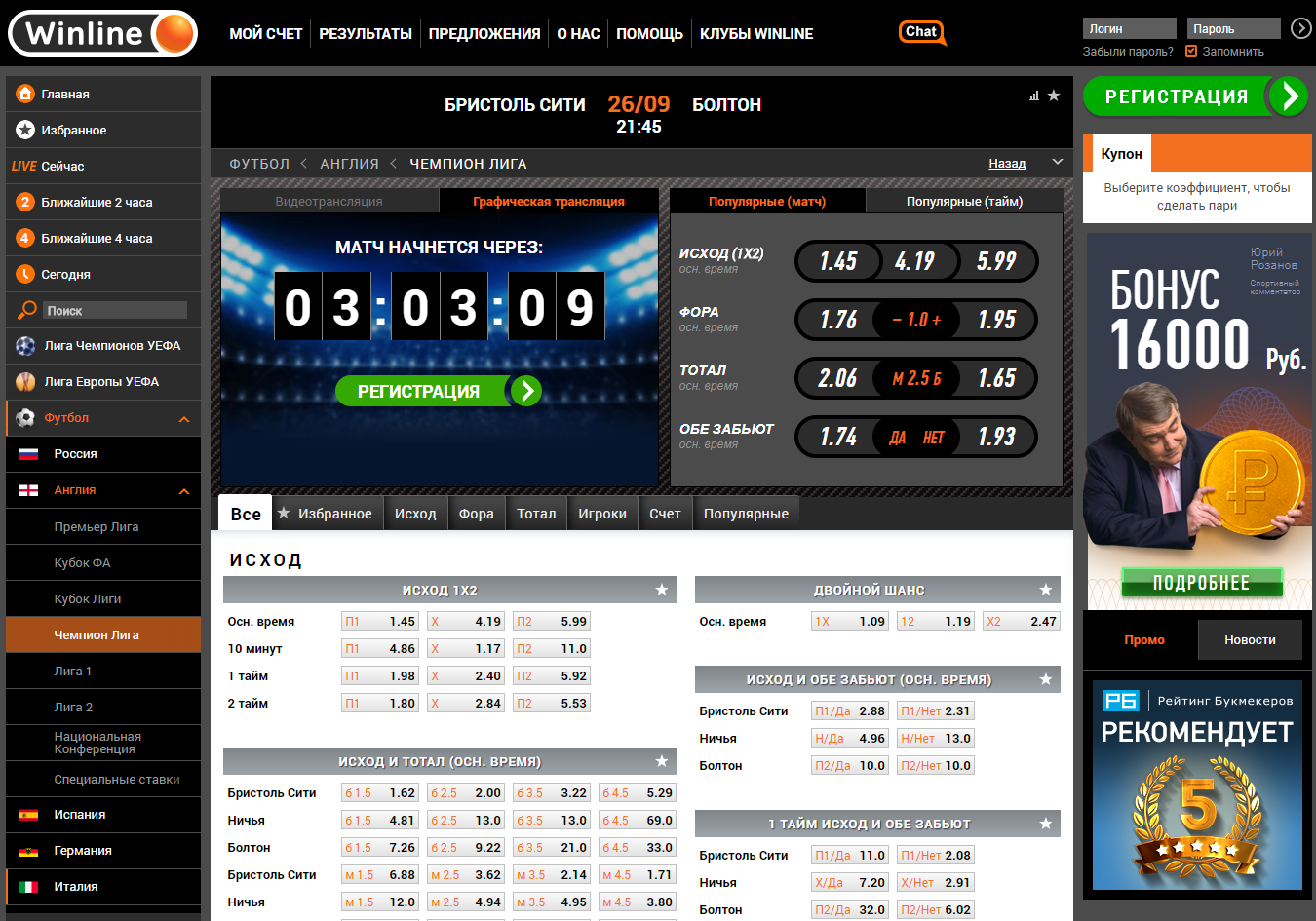This screenshot has width=1316, height=921.
Task: Switch to Графическая трансляция tab
Action: [549, 201]
